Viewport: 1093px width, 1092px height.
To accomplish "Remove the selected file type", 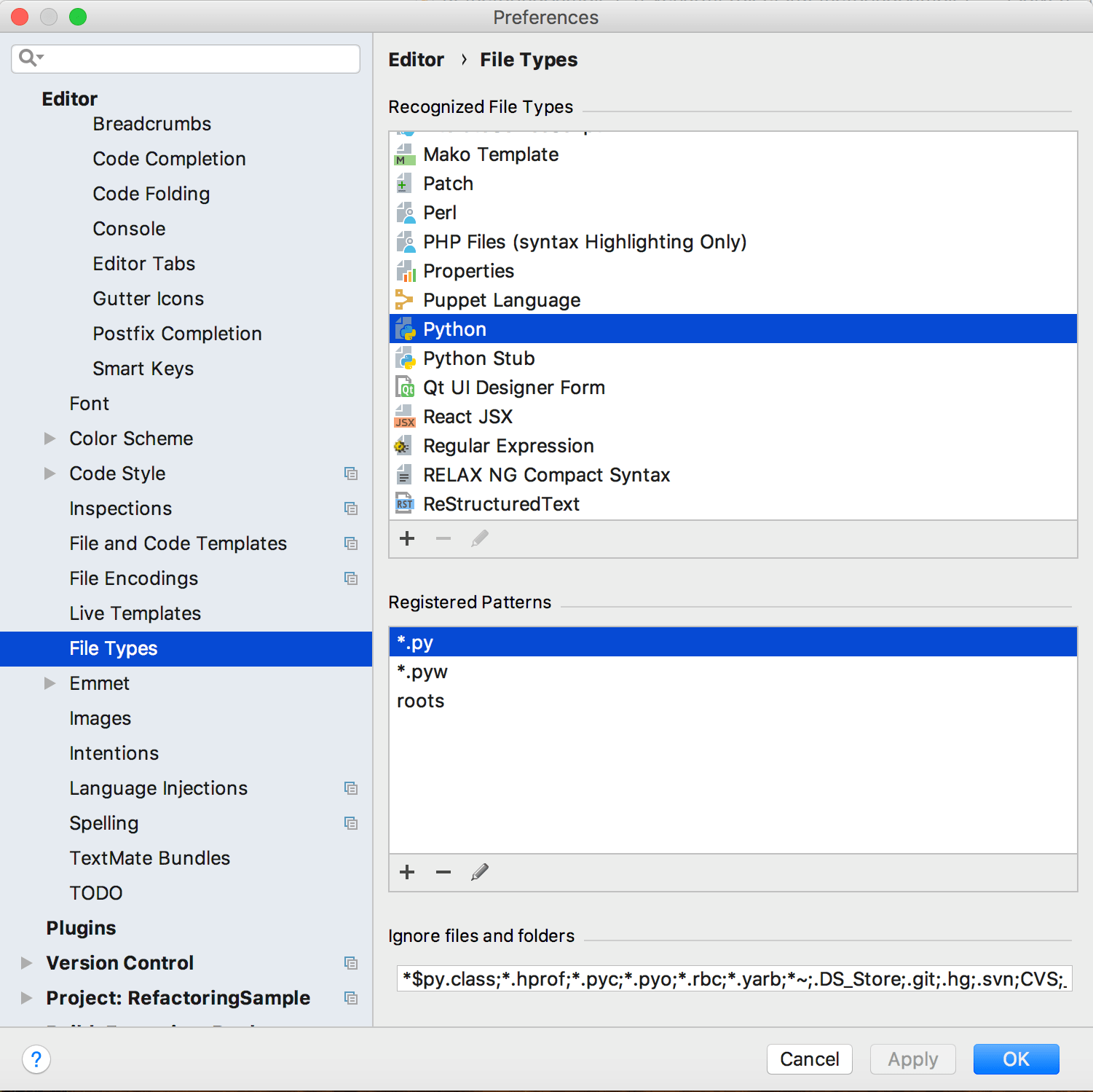I will (443, 538).
